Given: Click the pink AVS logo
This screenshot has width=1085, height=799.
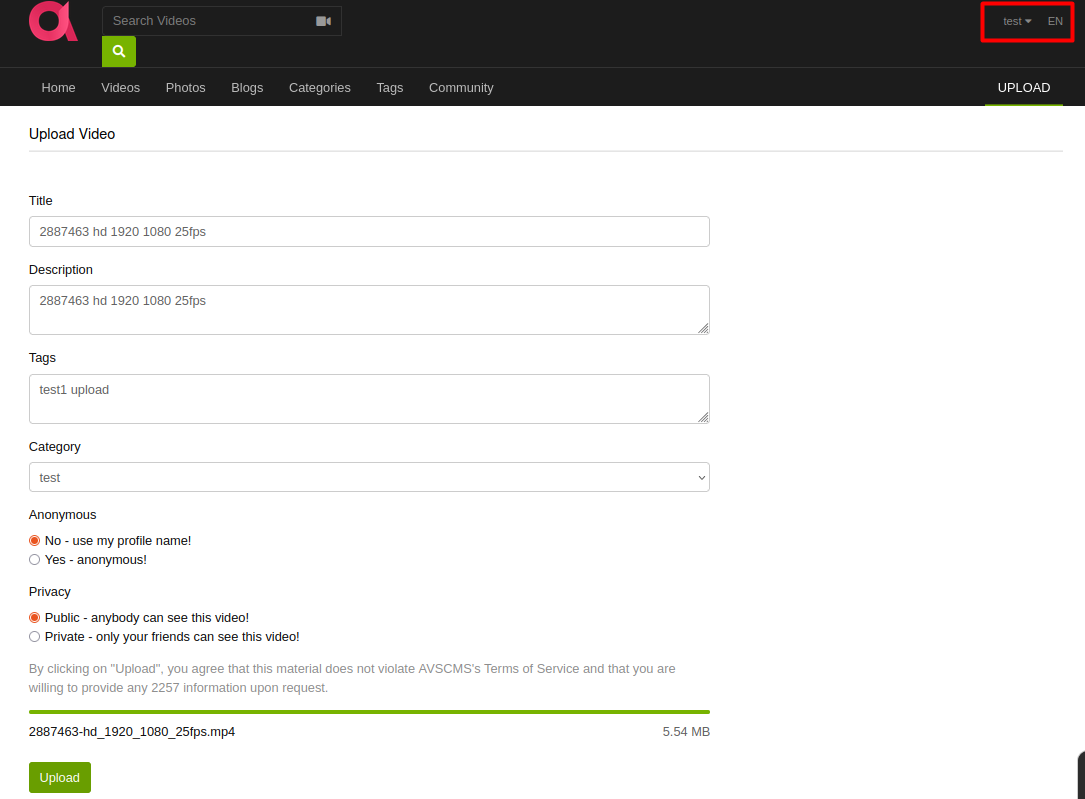Looking at the screenshot, I should 51,22.
